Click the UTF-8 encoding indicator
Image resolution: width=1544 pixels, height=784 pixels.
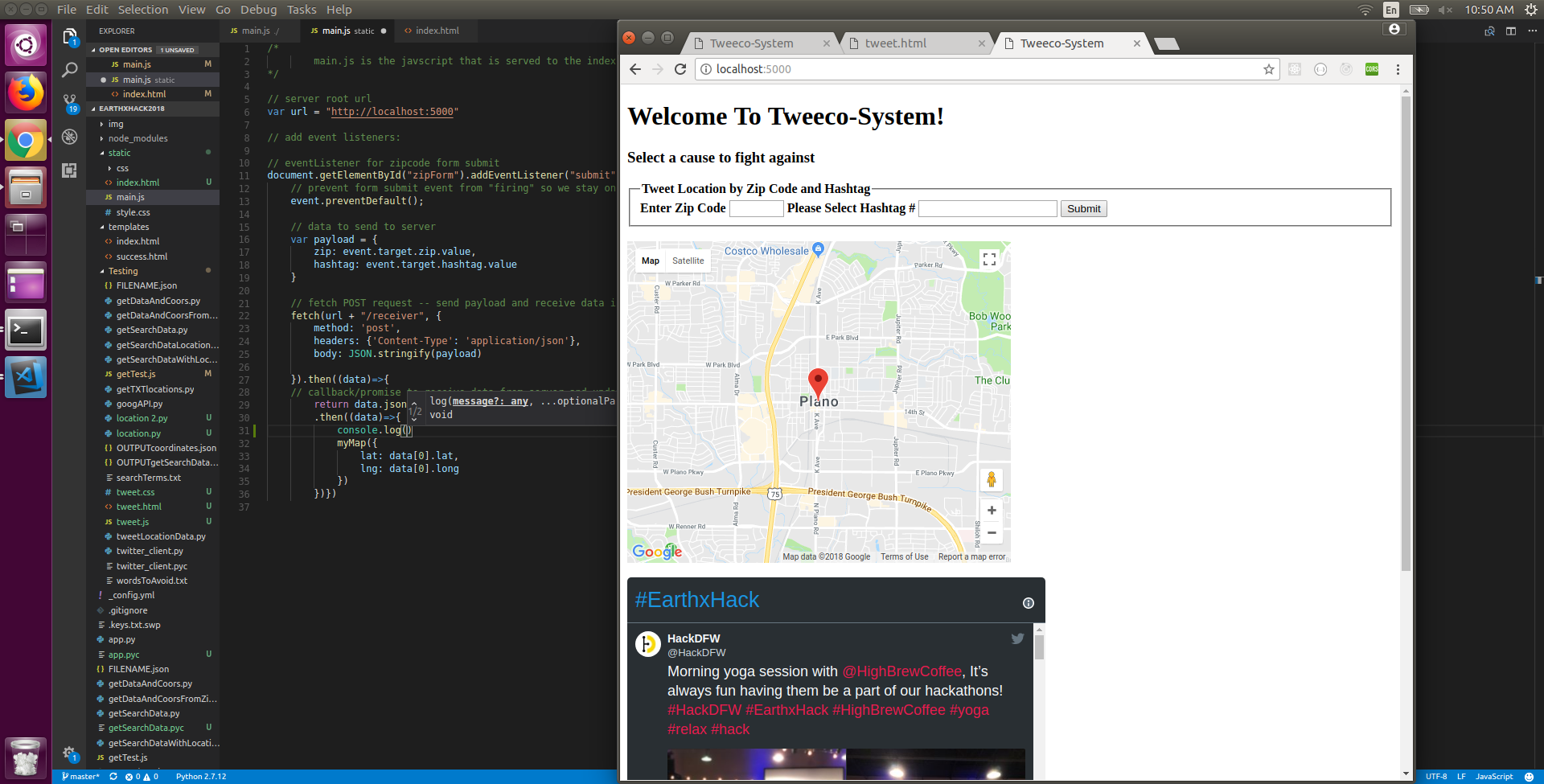1436,777
